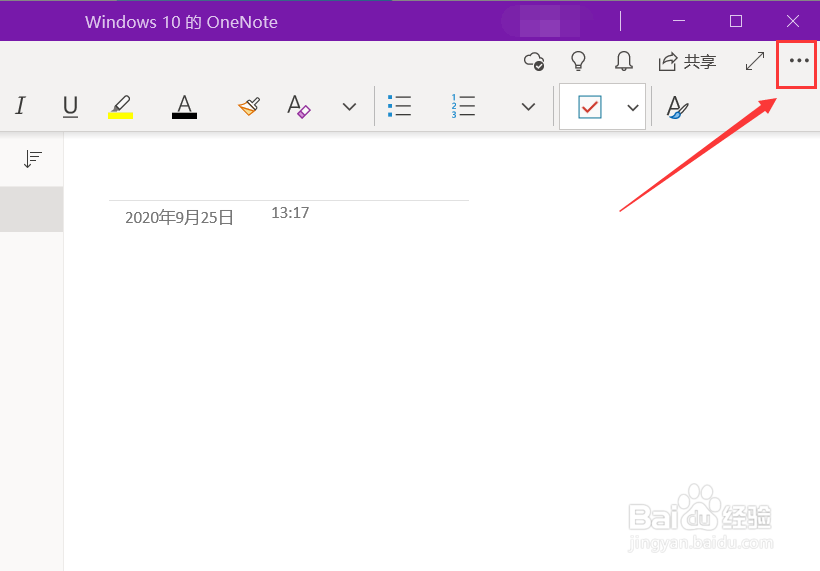Minimize the OneNote window
Viewport: 820px width, 571px height.
click(x=679, y=21)
